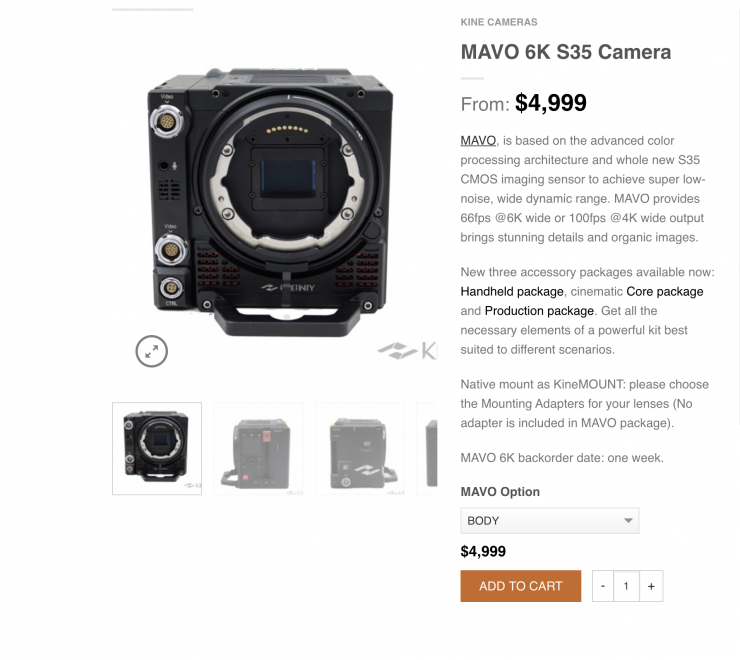Follow the Core package link
Viewport: 740px width, 660px height.
(664, 291)
